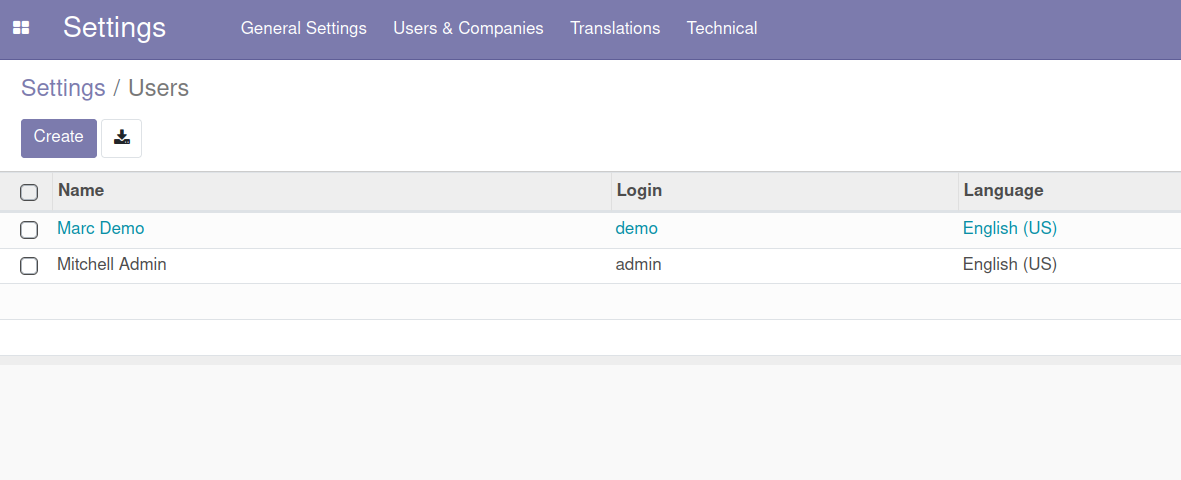
Task: Check the Mitchell Admin row checkbox
Action: click(29, 266)
